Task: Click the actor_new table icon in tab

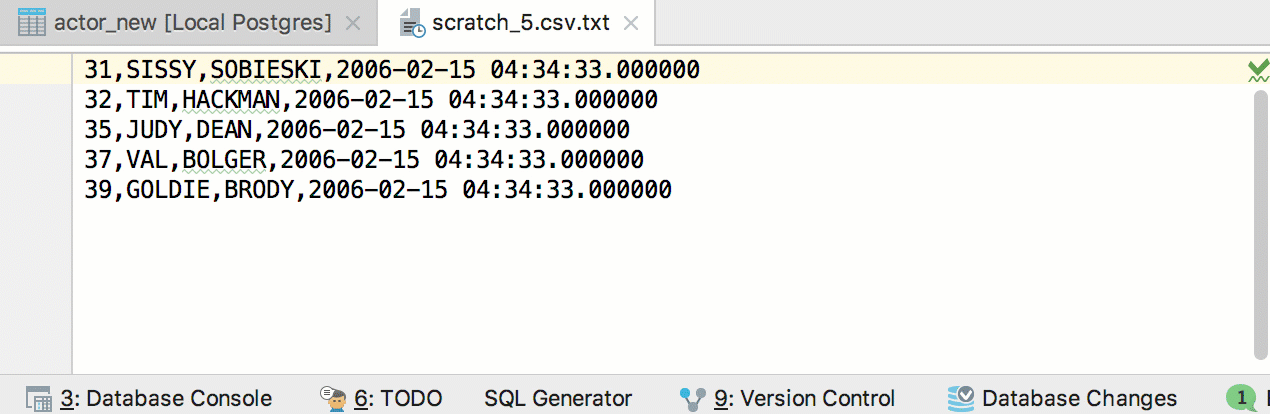Action: click(33, 22)
